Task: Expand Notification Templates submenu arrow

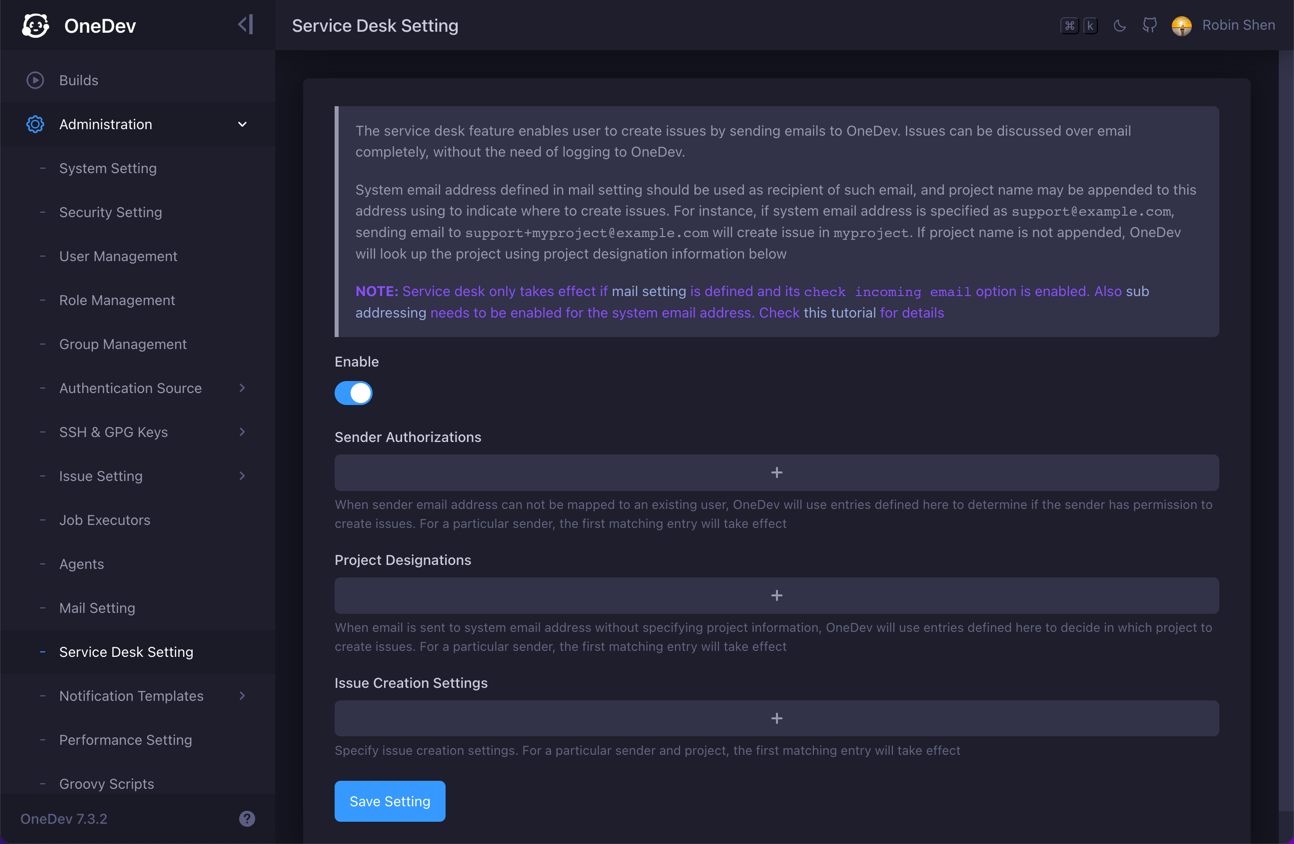Action: click(242, 696)
